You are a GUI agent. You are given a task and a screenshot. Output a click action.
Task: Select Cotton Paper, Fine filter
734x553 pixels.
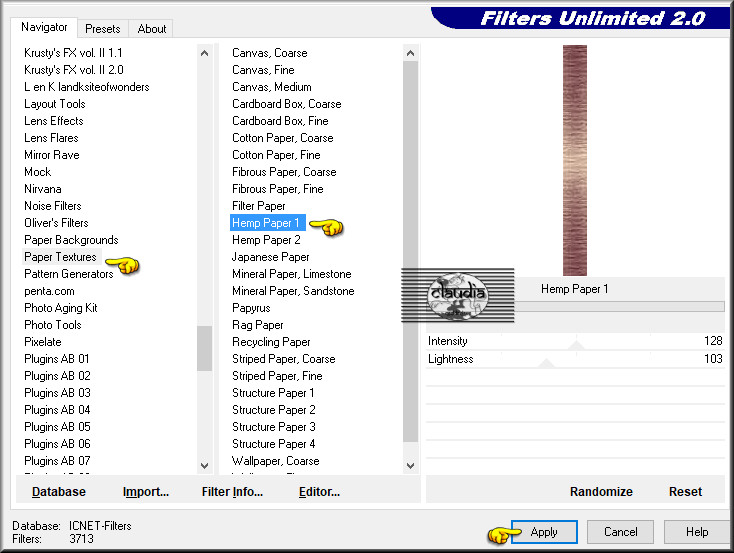click(276, 155)
